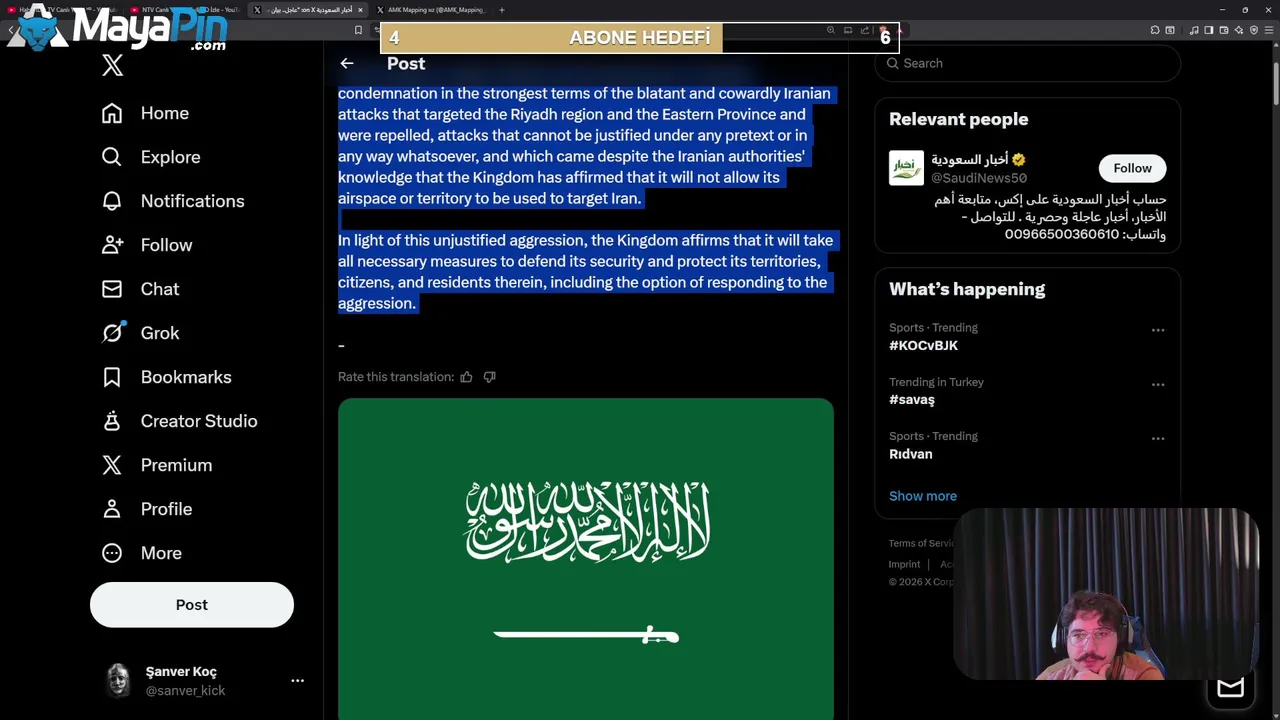The height and width of the screenshot is (720, 1280).
Task: Open the Rıdvan trending topic
Action: [911, 454]
